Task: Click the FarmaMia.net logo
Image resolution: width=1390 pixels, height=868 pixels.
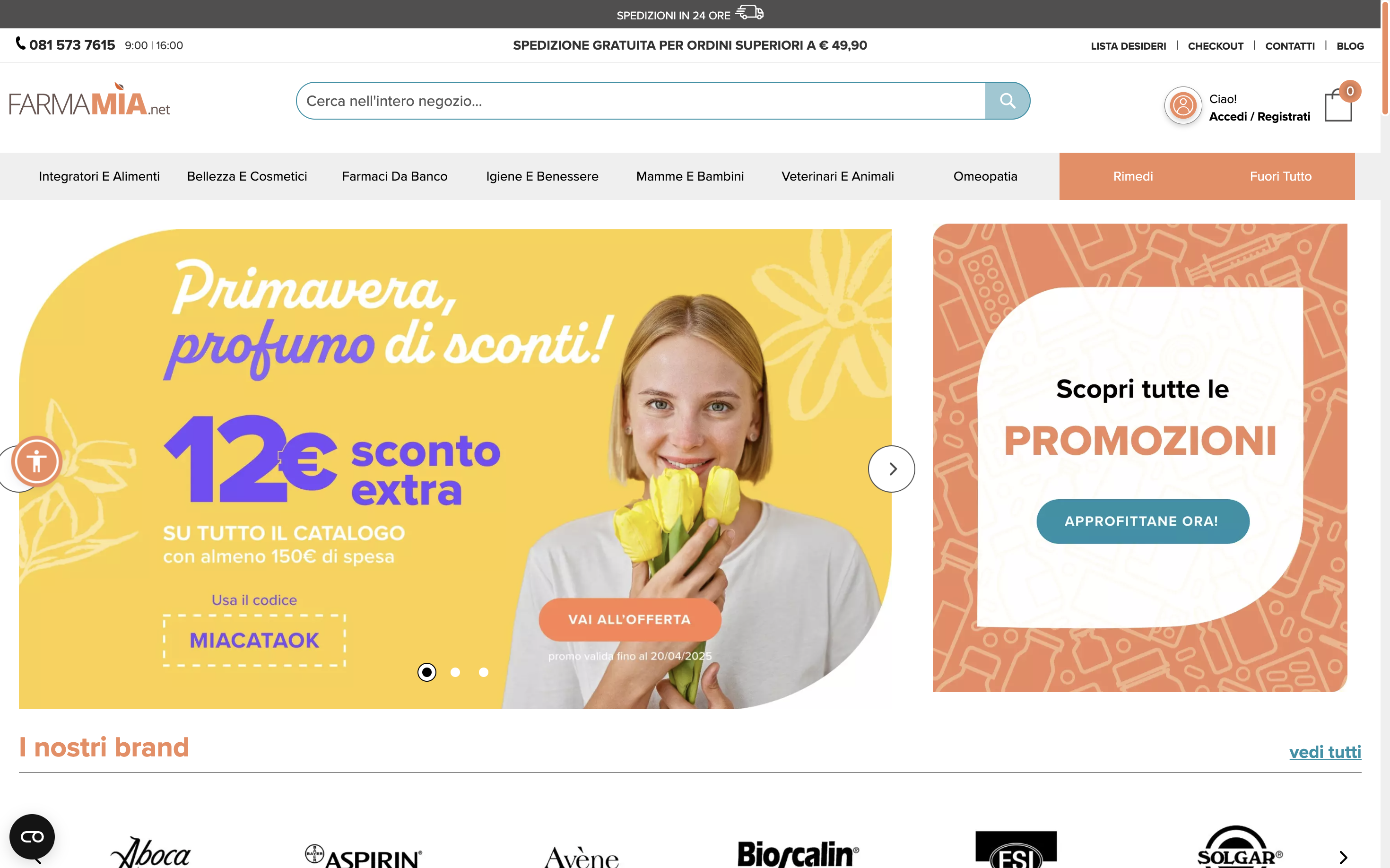Action: 89,100
